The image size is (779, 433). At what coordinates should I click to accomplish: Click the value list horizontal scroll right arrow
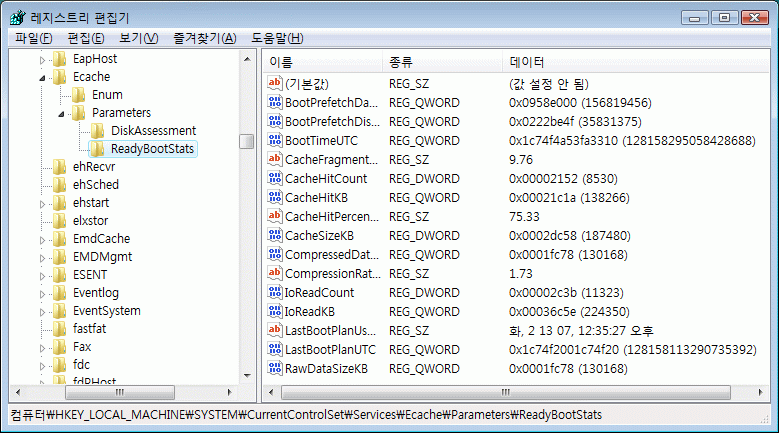coord(761,392)
